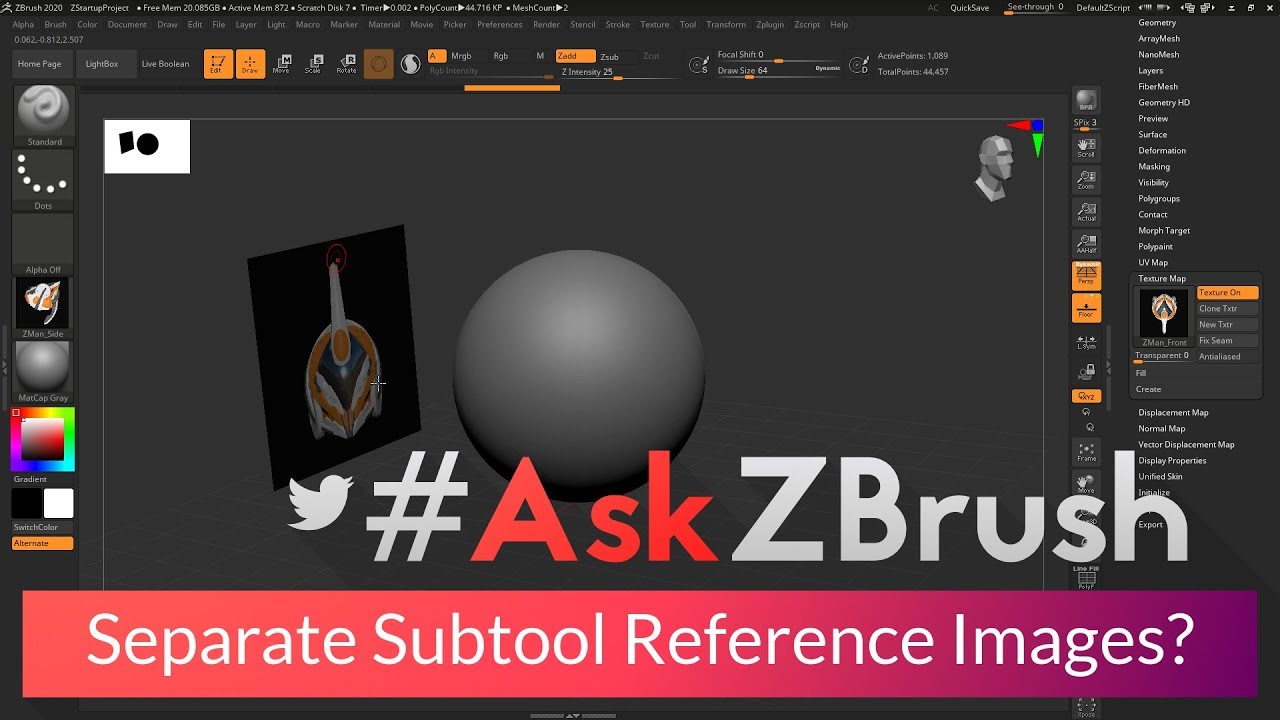Open LightBox button
1280x720 pixels.
pyautogui.click(x=102, y=64)
